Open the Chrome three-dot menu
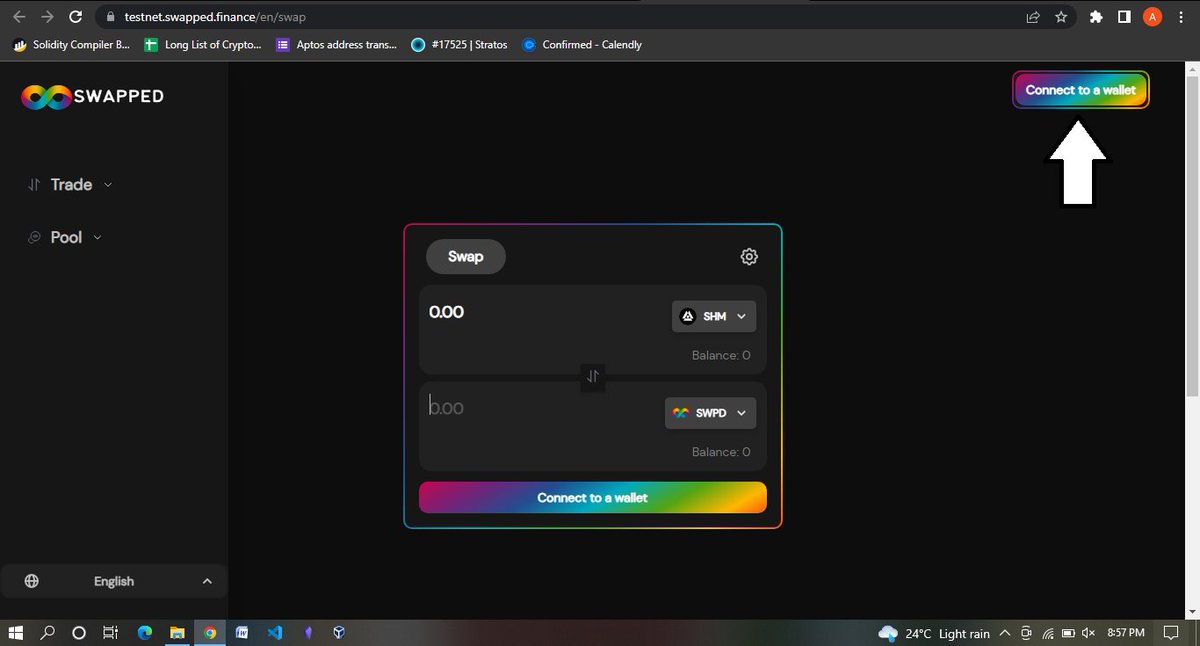 coord(1179,17)
